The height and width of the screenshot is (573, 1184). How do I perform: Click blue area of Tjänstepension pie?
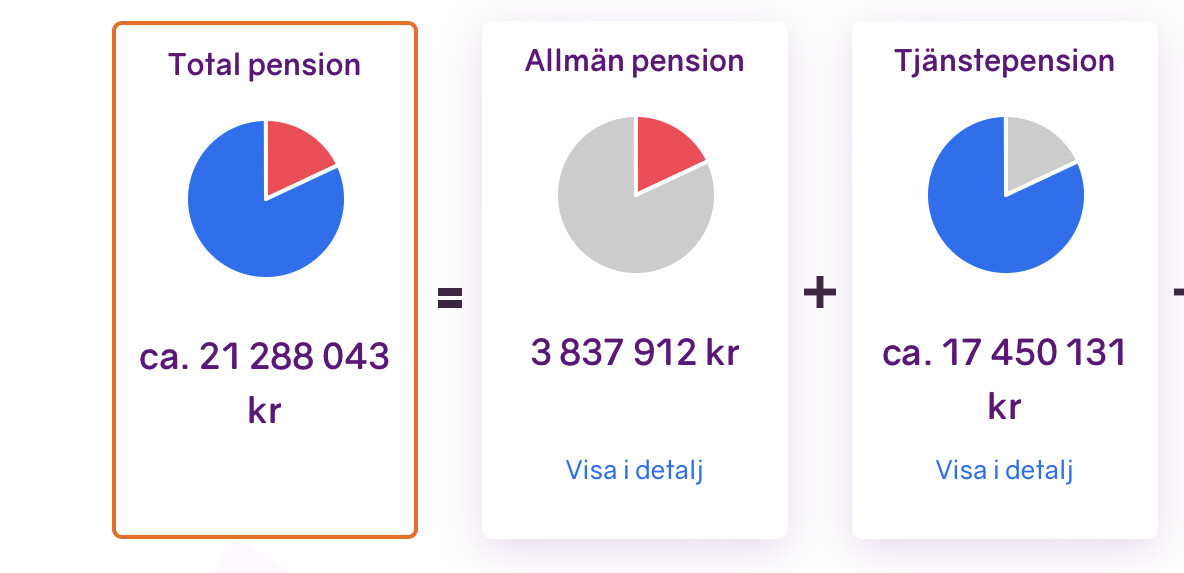tap(997, 226)
